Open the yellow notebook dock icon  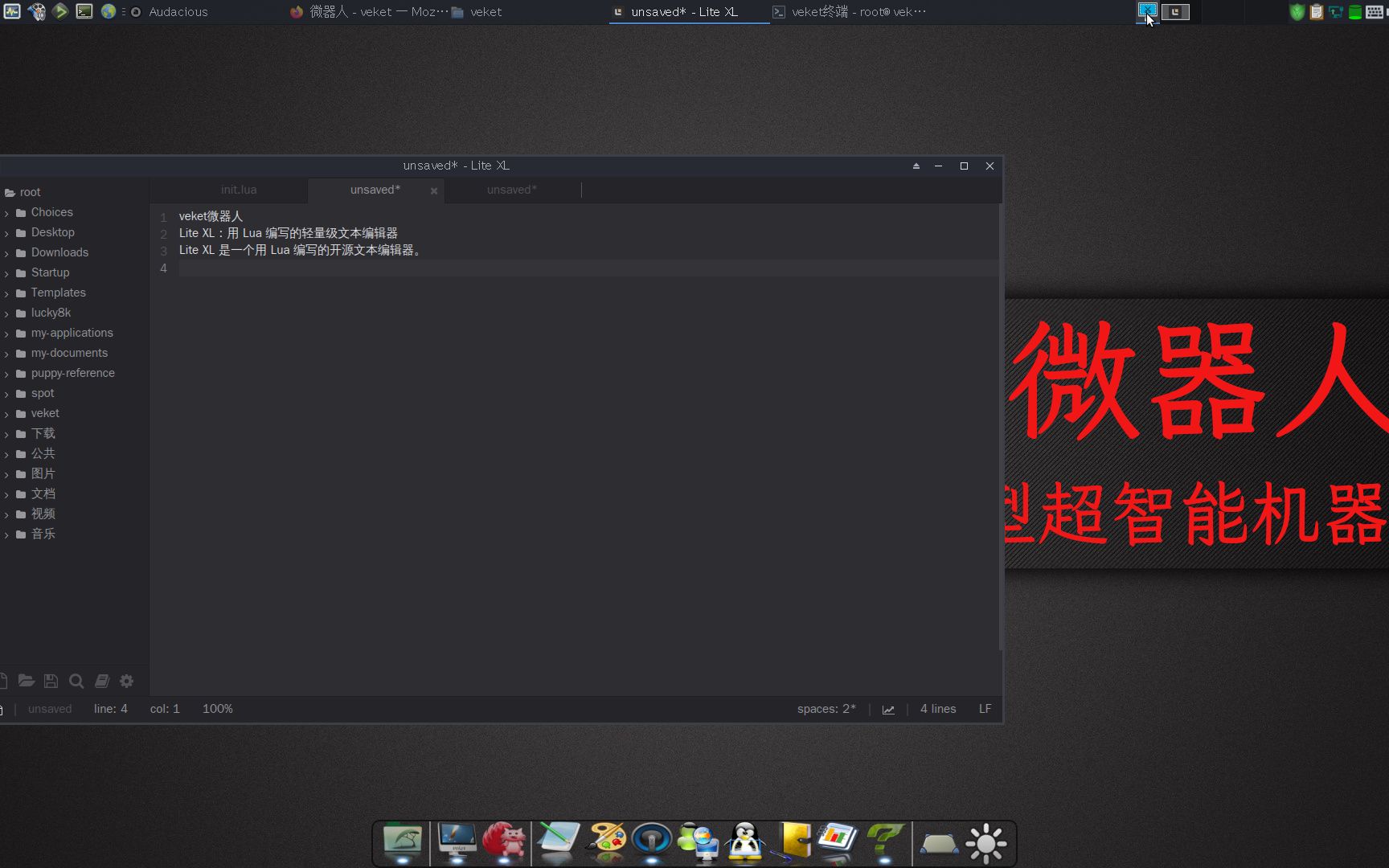coord(793,842)
